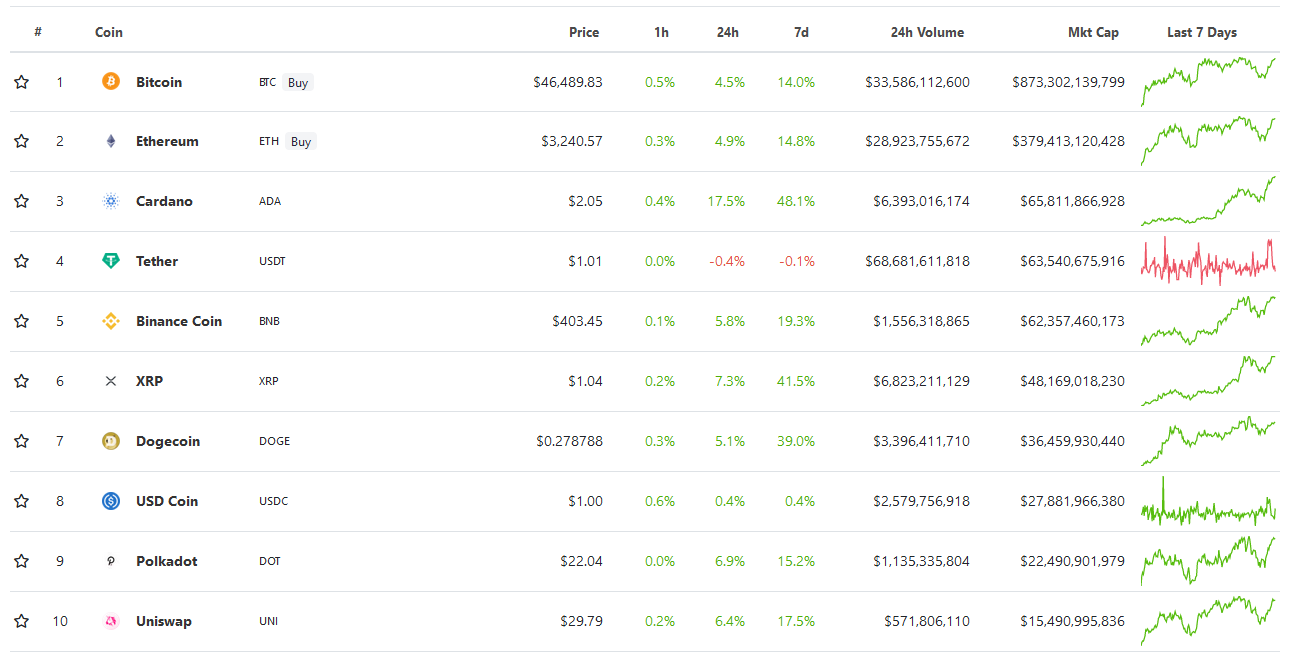1307x652 pixels.
Task: Sort table by Price column header
Action: pos(584,32)
